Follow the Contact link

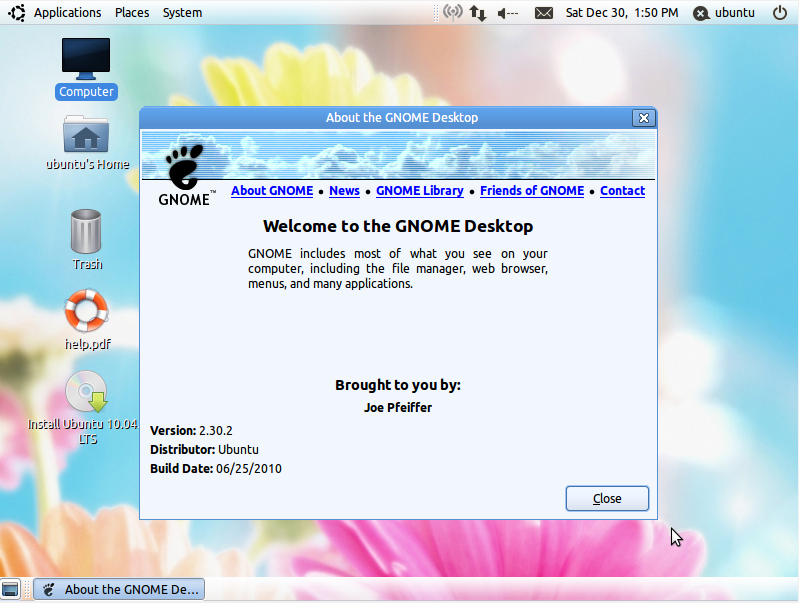click(x=623, y=191)
